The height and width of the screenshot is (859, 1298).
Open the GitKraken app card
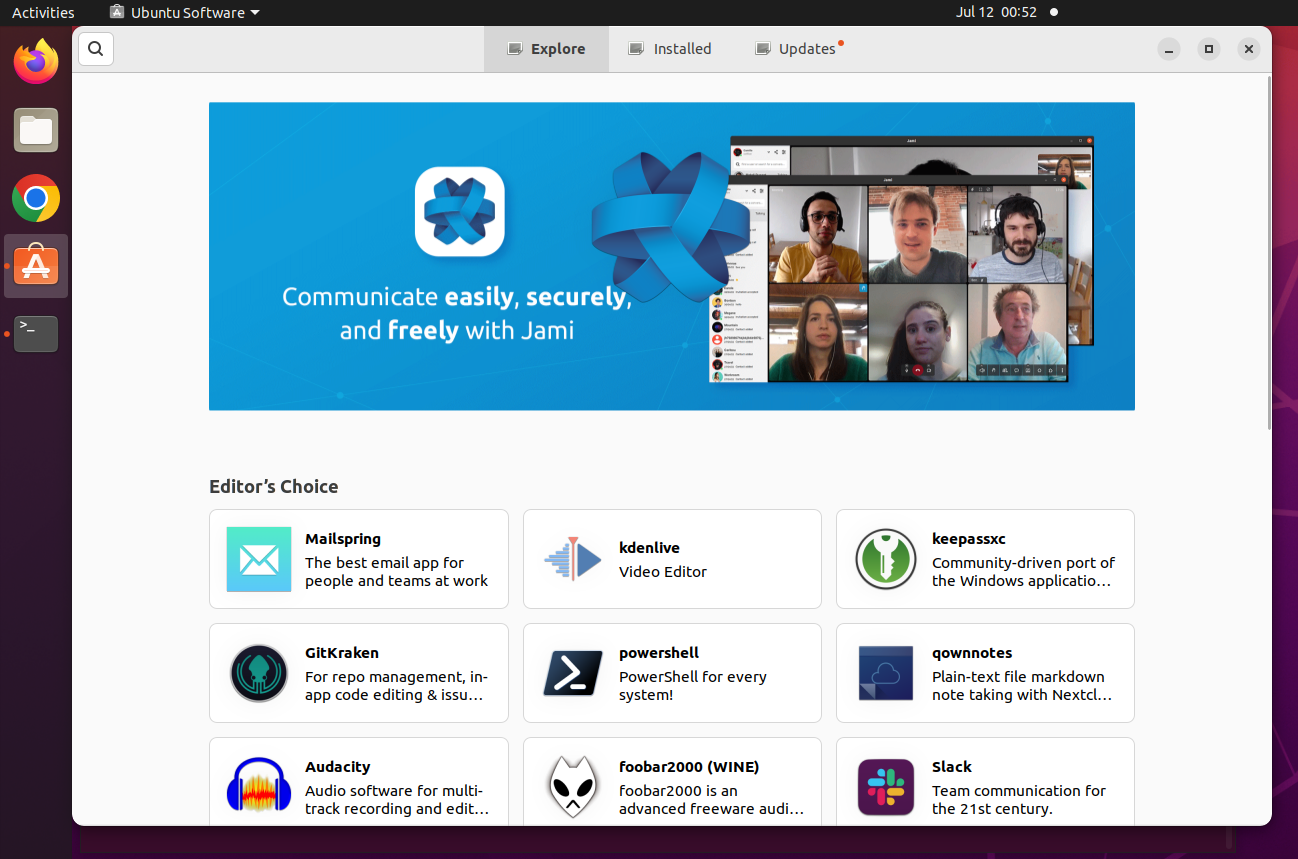point(359,673)
